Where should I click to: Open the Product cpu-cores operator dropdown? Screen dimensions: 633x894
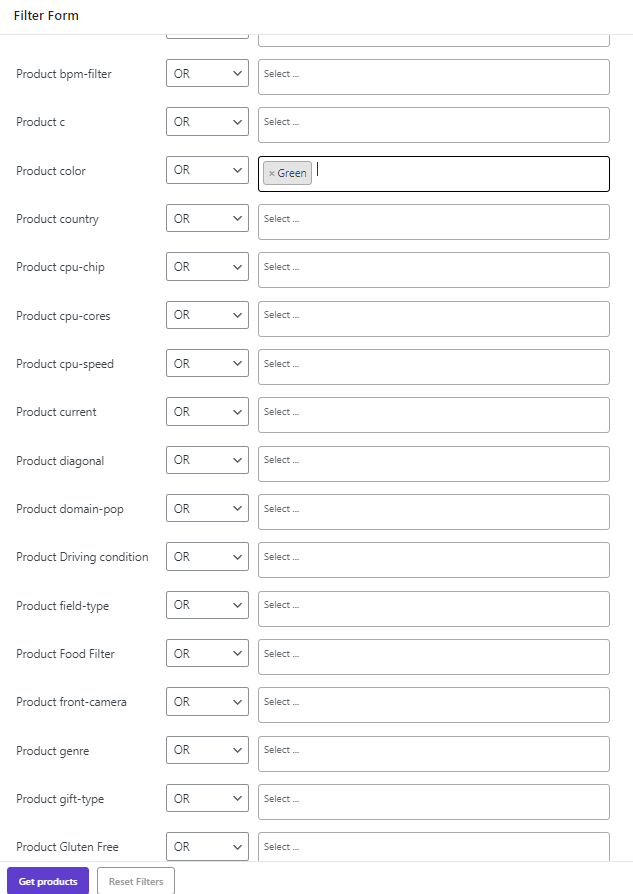coord(206,315)
